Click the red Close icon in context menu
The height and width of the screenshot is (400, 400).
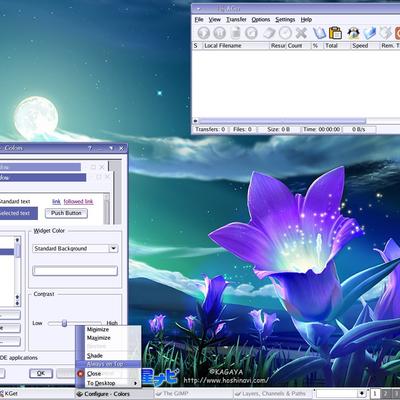tap(80, 374)
